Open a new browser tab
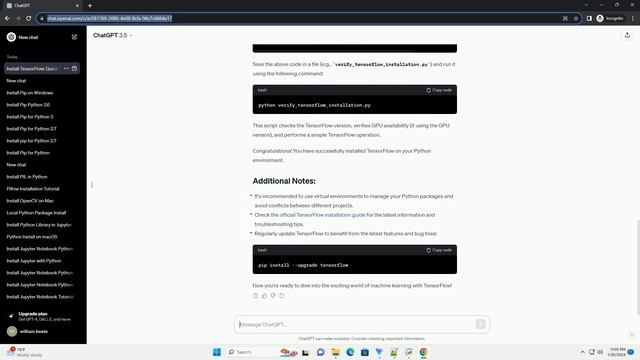 90,6
